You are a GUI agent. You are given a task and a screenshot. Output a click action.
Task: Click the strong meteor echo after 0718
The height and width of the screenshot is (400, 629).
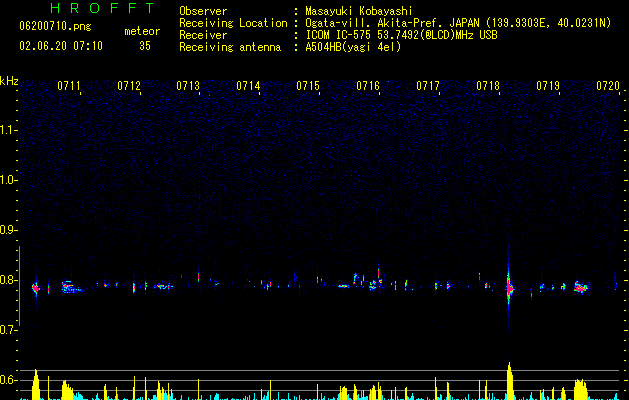[509, 287]
